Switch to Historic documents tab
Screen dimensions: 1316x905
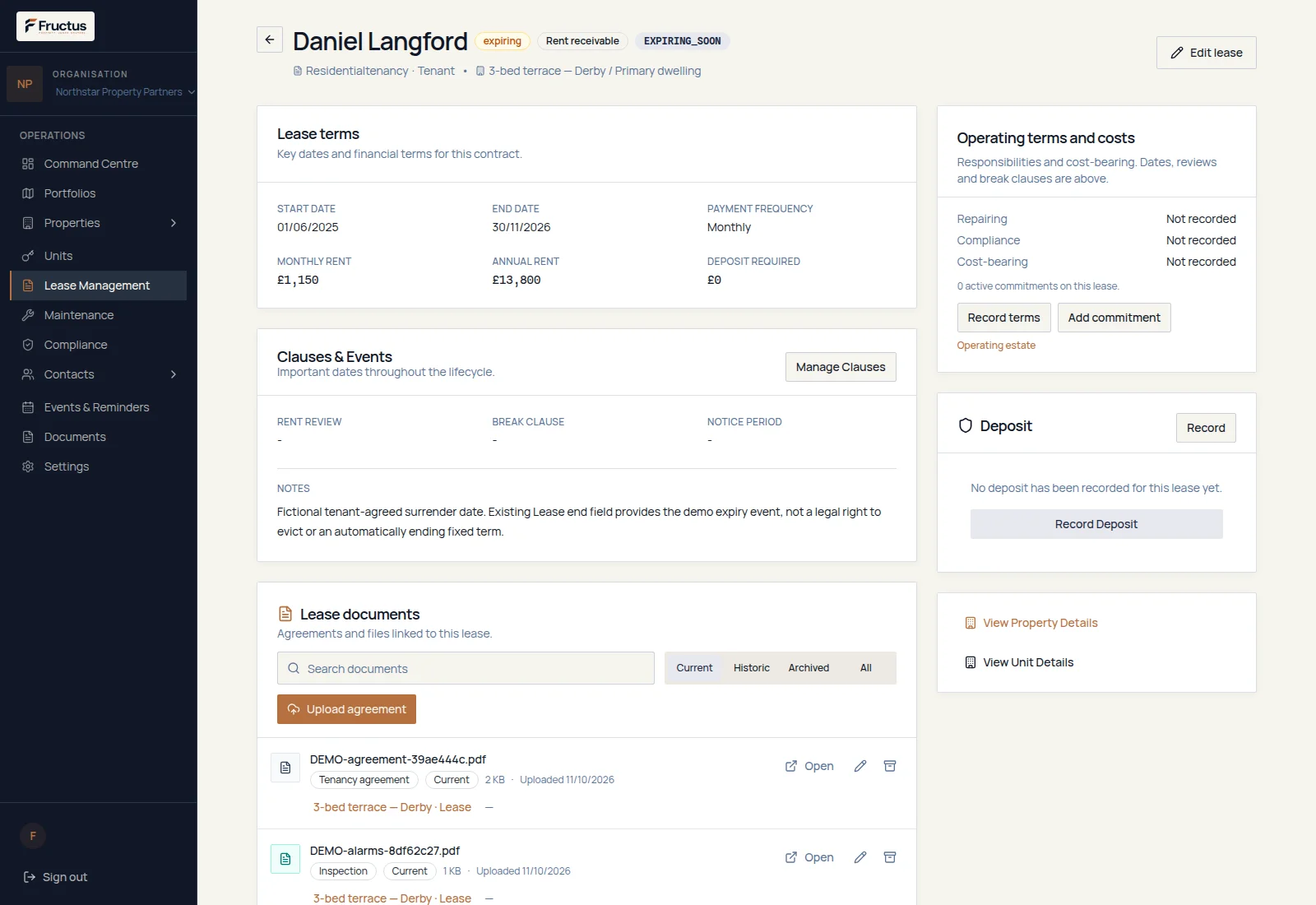(752, 668)
